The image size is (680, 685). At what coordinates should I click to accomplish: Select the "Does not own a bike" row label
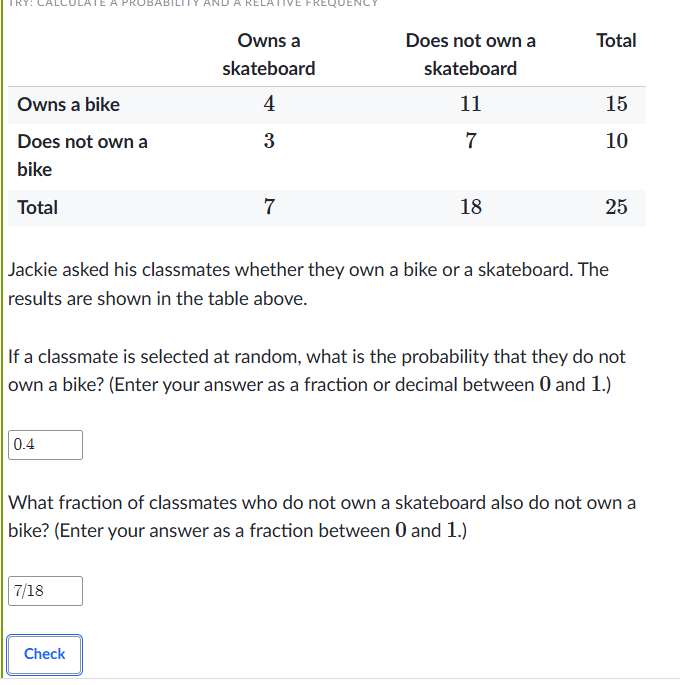click(82, 155)
